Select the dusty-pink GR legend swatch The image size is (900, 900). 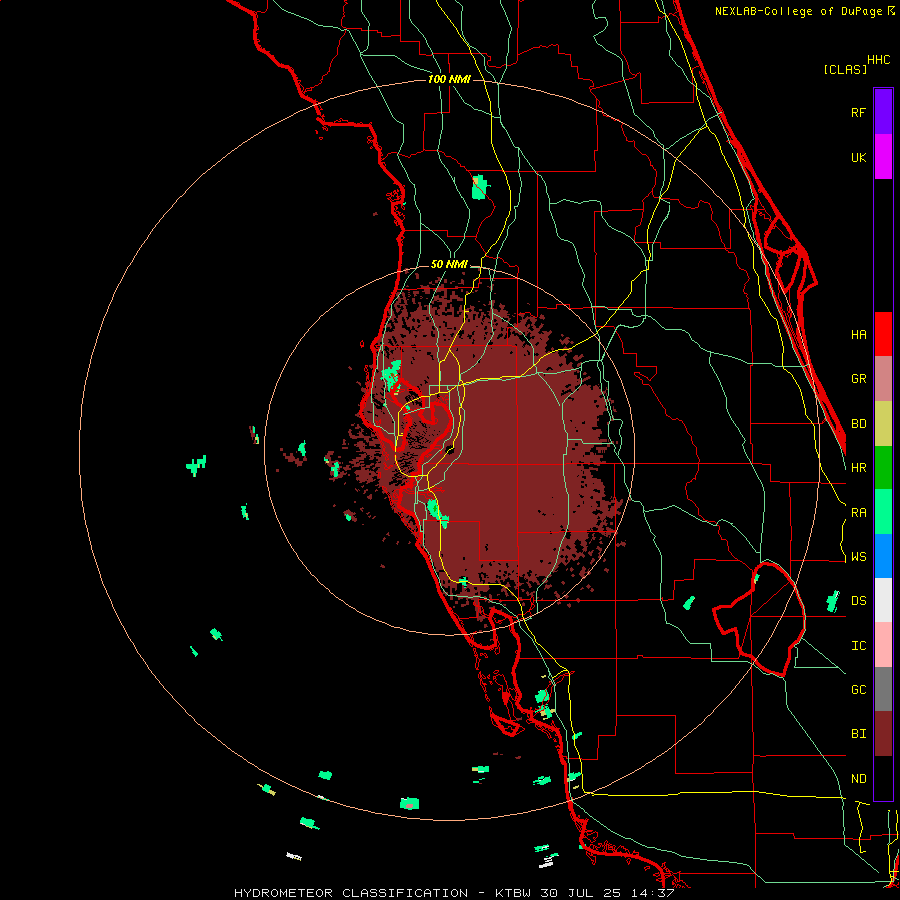(x=883, y=379)
